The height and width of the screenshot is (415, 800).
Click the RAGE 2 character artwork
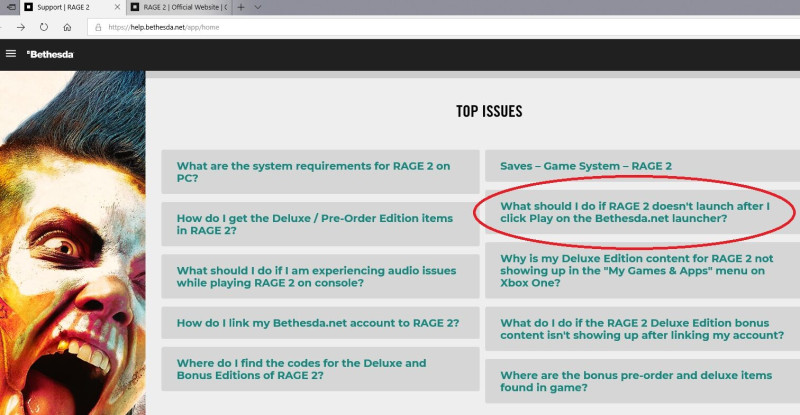tap(72, 243)
